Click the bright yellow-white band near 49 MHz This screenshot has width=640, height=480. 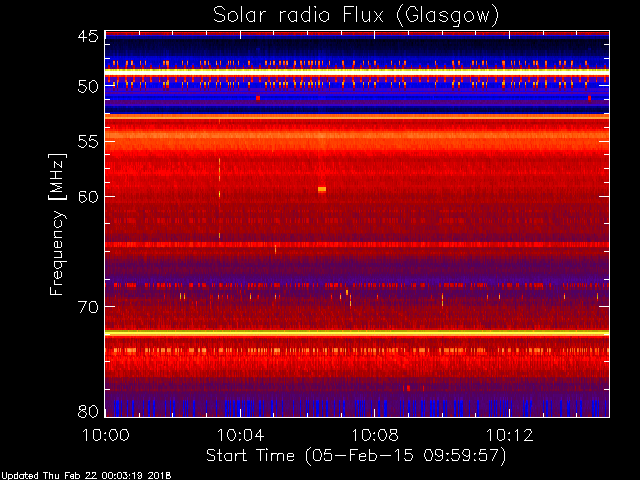pyautogui.click(x=357, y=71)
